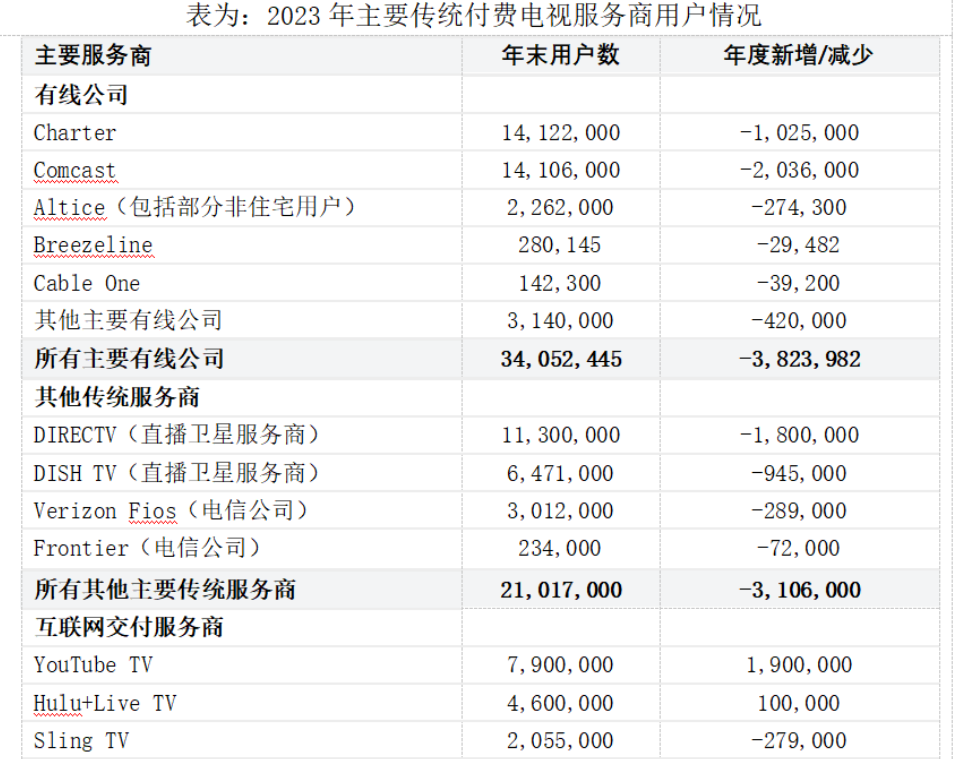Screen dimensions: 954x759
Task: Select the header cell 年度新增/减少
Action: 798,55
